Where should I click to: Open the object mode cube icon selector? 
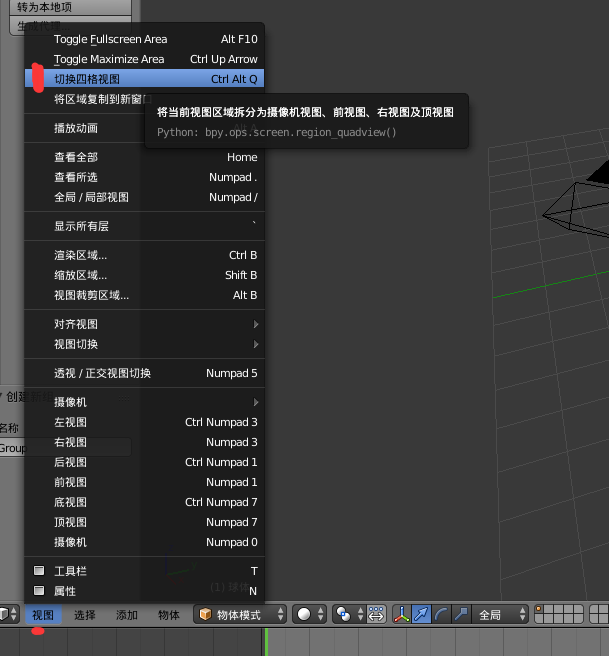tap(205, 614)
